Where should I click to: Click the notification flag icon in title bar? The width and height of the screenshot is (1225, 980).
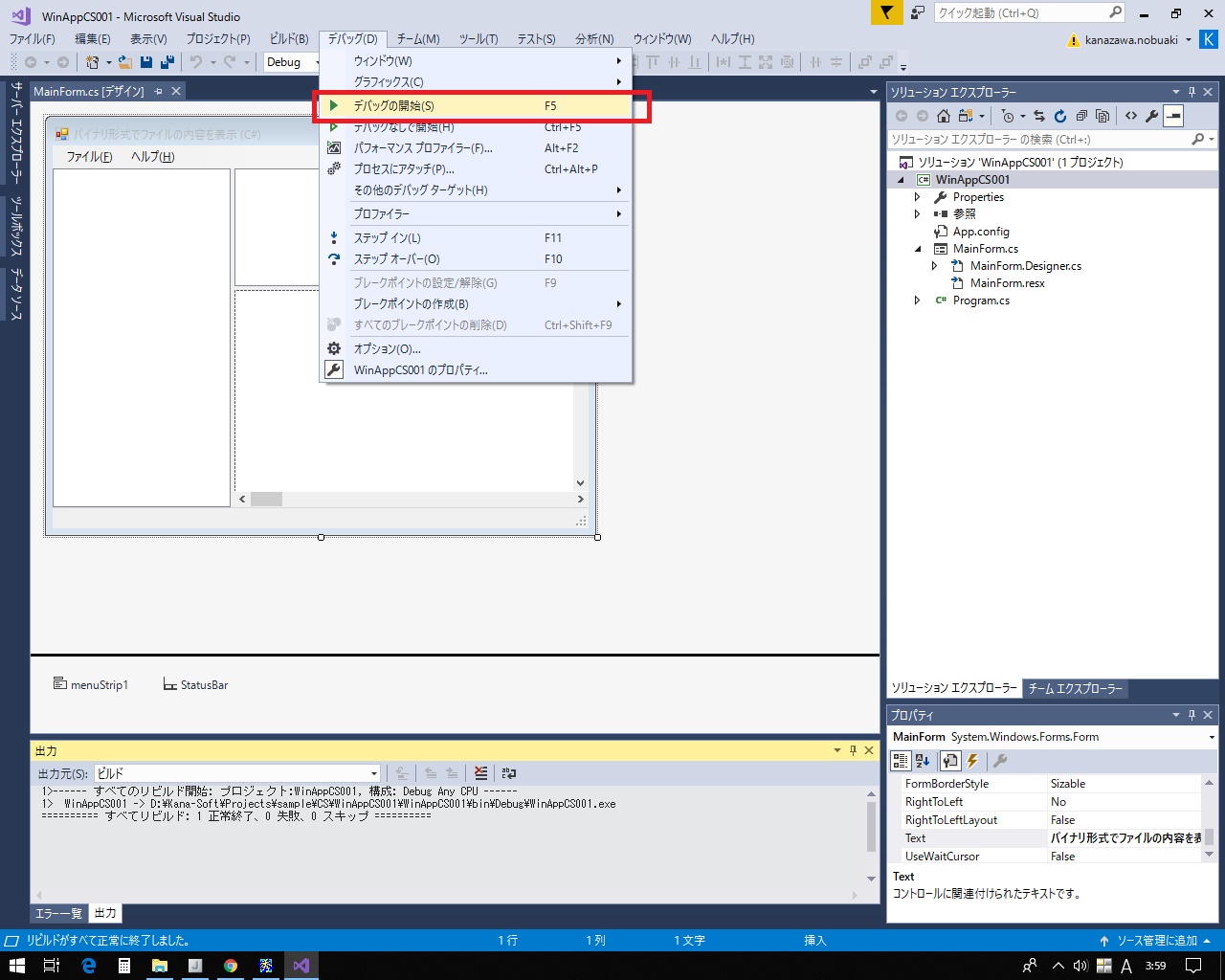click(x=887, y=12)
